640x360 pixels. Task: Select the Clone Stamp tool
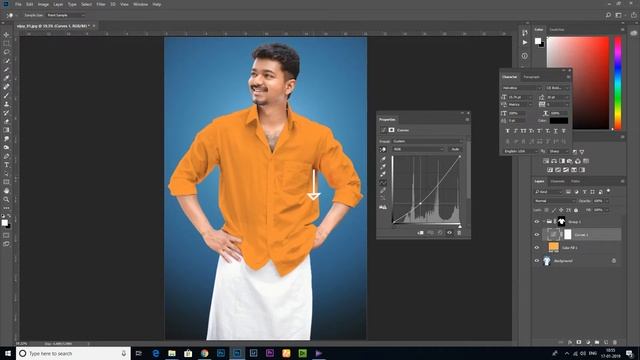[x=6, y=104]
